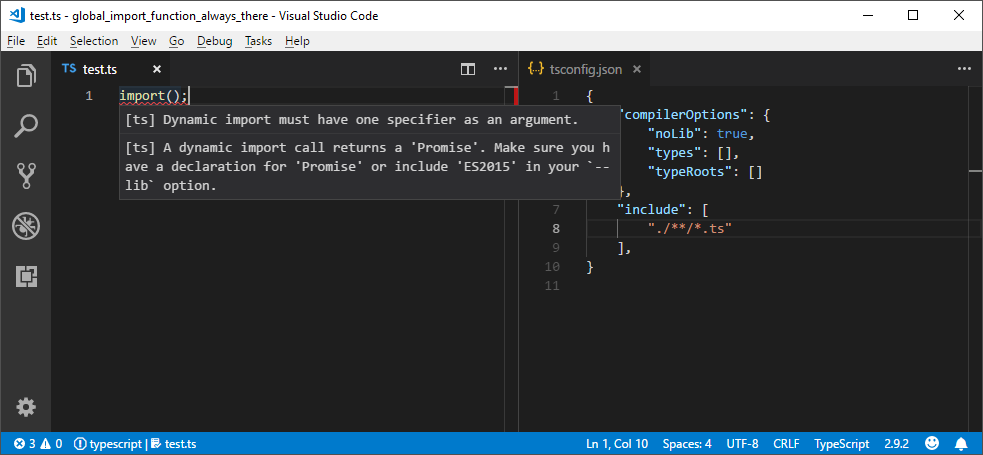Click test.ts project item in status bar
Screen dimensions: 983x455
[x=174, y=444]
